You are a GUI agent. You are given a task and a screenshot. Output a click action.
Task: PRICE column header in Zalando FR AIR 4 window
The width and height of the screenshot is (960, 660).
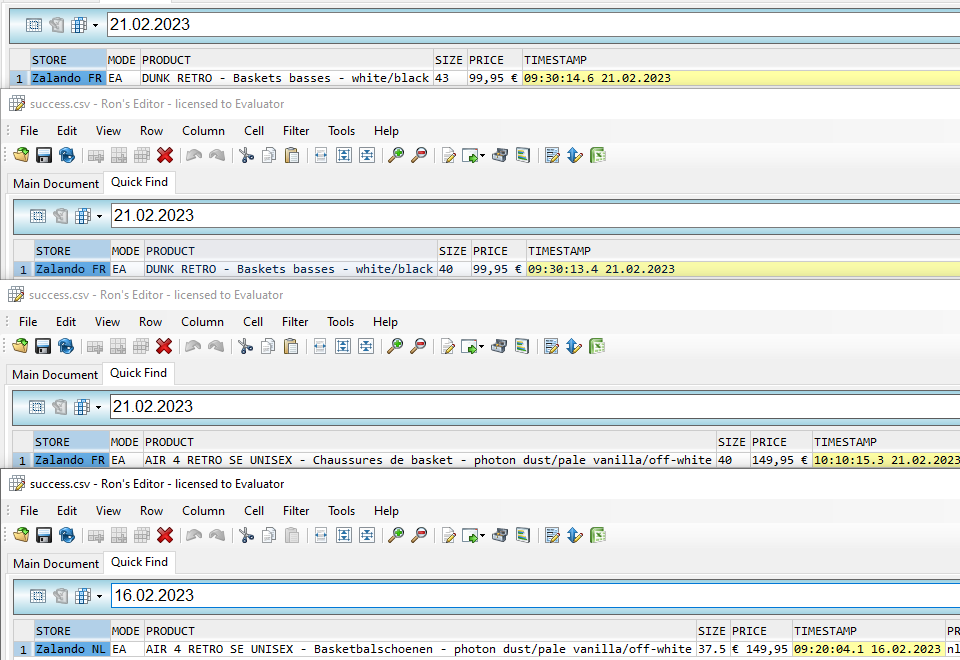click(x=781, y=442)
